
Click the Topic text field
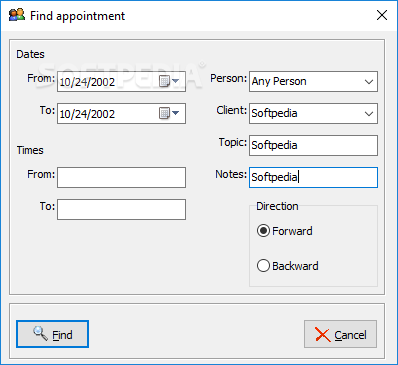pyautogui.click(x=313, y=145)
